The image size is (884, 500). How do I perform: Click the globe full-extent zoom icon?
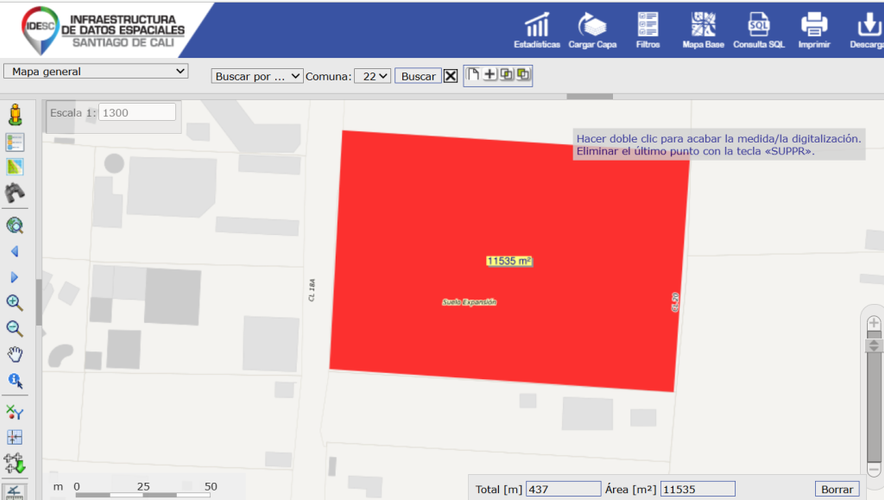click(x=15, y=225)
